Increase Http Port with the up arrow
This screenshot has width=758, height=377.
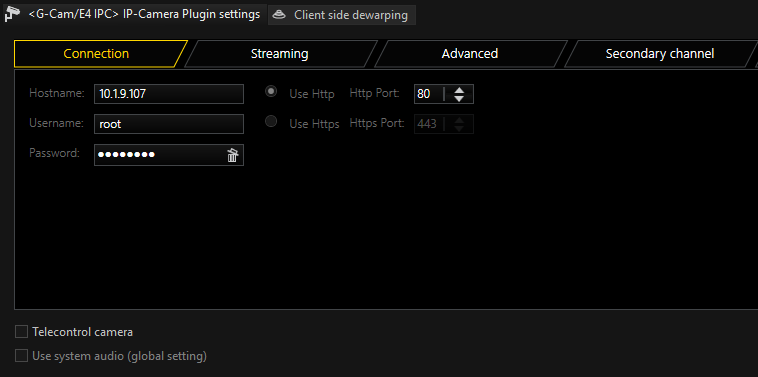pos(459,90)
